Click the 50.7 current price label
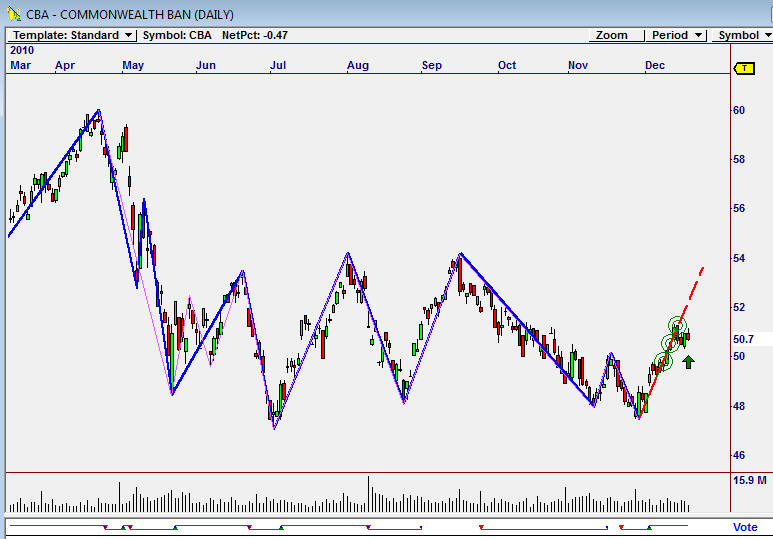Viewport: 773px width, 539px height. click(x=743, y=339)
